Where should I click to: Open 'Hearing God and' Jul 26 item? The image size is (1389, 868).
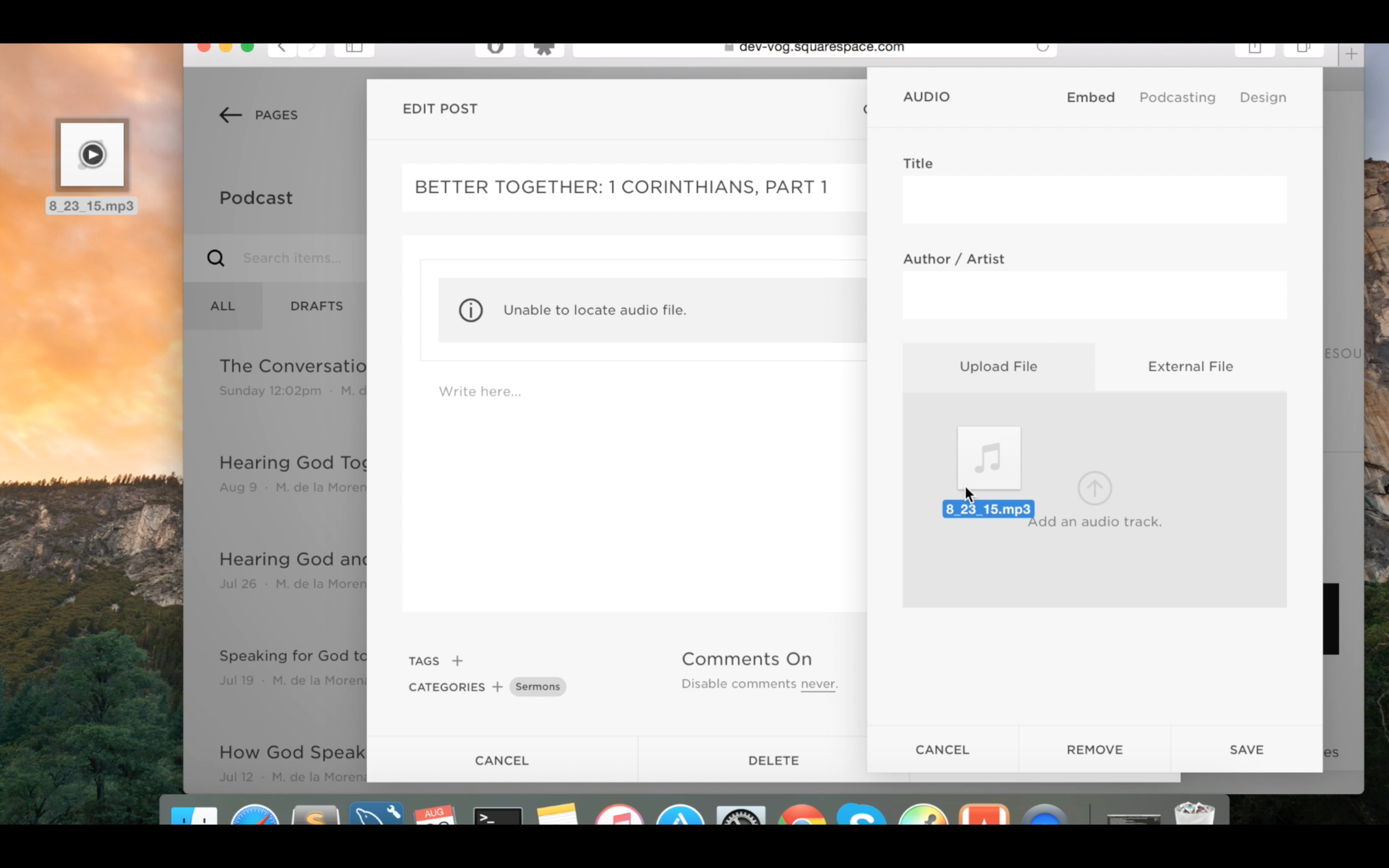pos(292,570)
